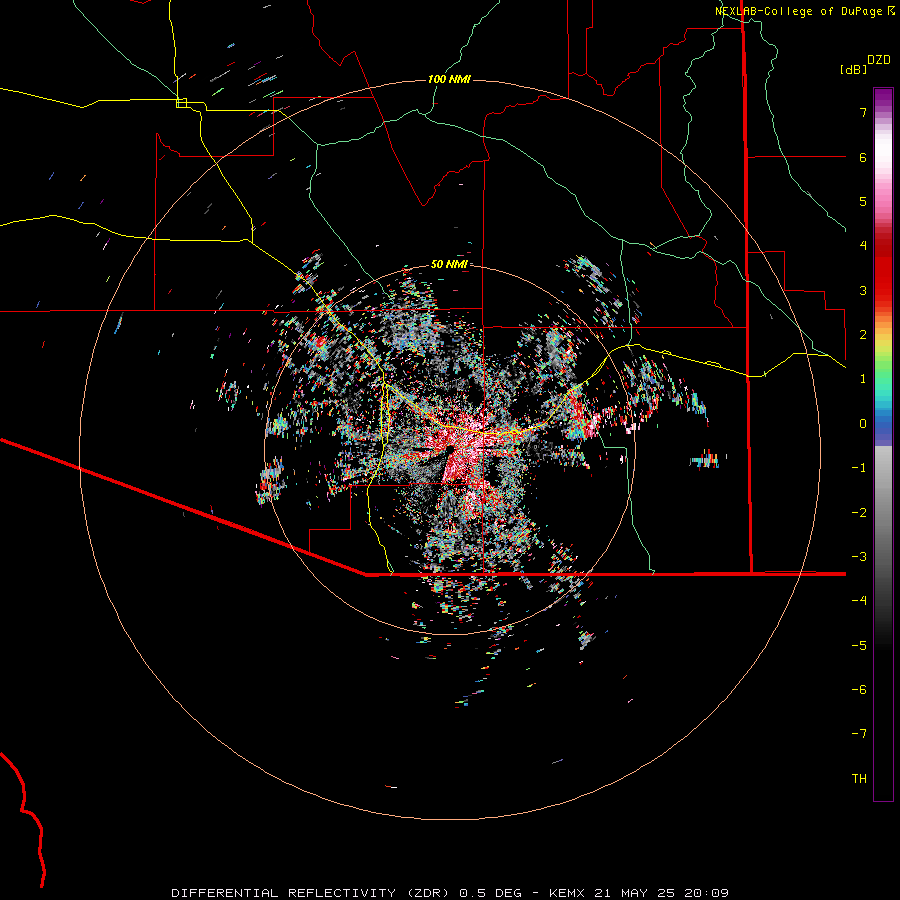The image size is (900, 900).
Task: Click the 6 dB color scale label
Action: (x=863, y=157)
